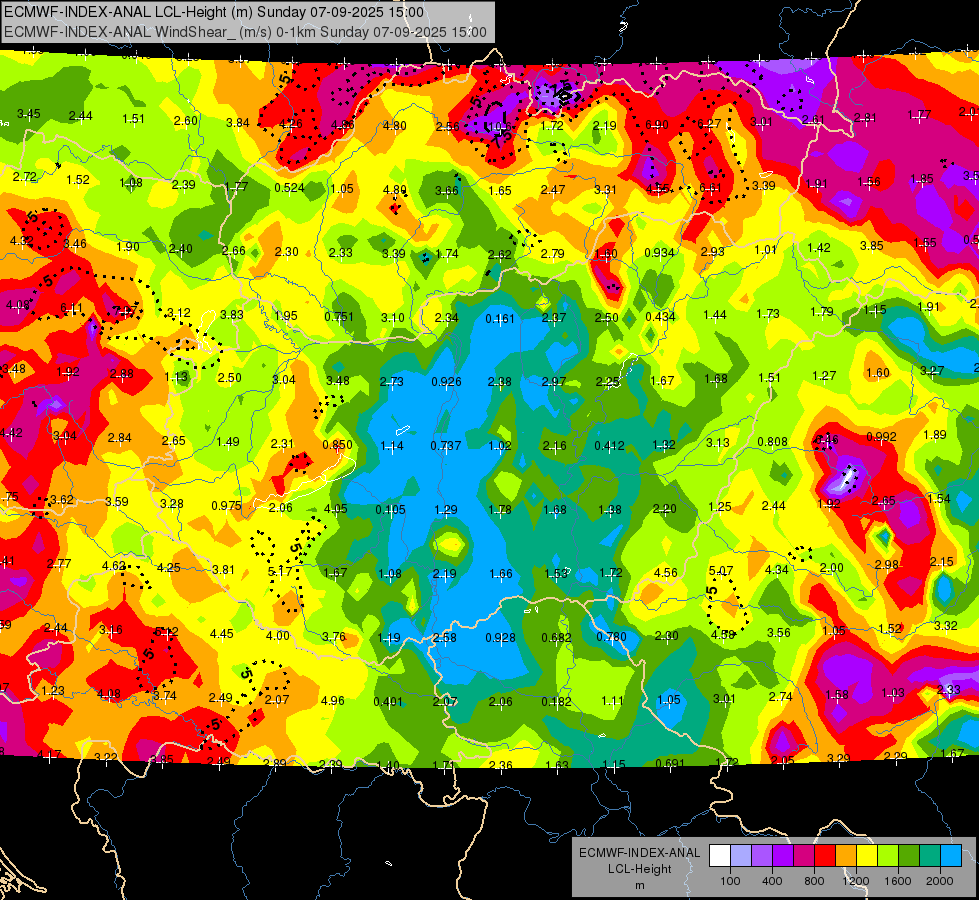This screenshot has width=979, height=900.
Task: Click the wind shear value 0.808
Action: tap(772, 442)
